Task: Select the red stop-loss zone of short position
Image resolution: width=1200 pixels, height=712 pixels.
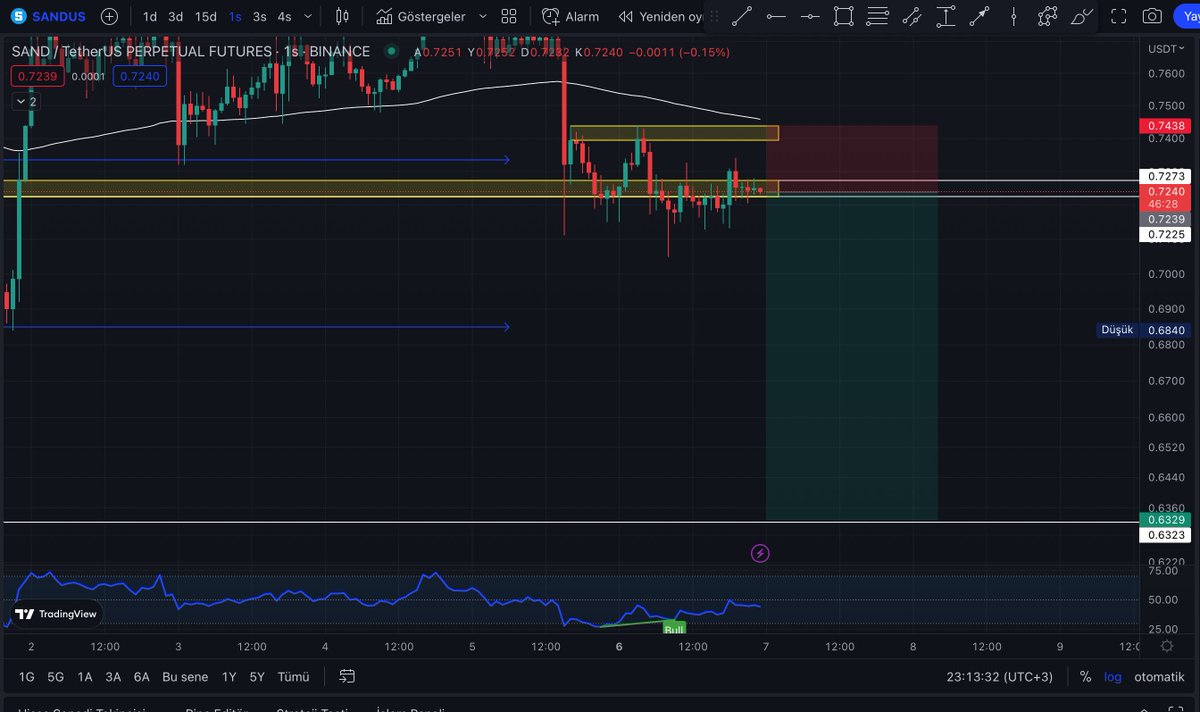Action: [851, 159]
